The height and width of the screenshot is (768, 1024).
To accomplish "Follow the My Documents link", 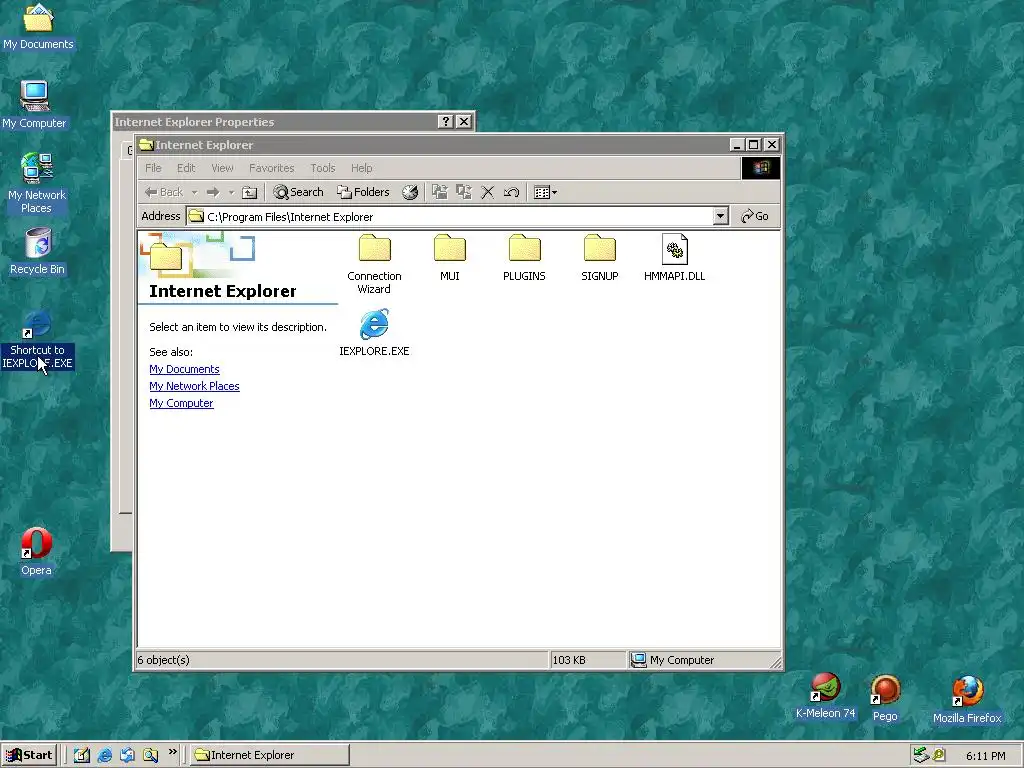I will [184, 369].
